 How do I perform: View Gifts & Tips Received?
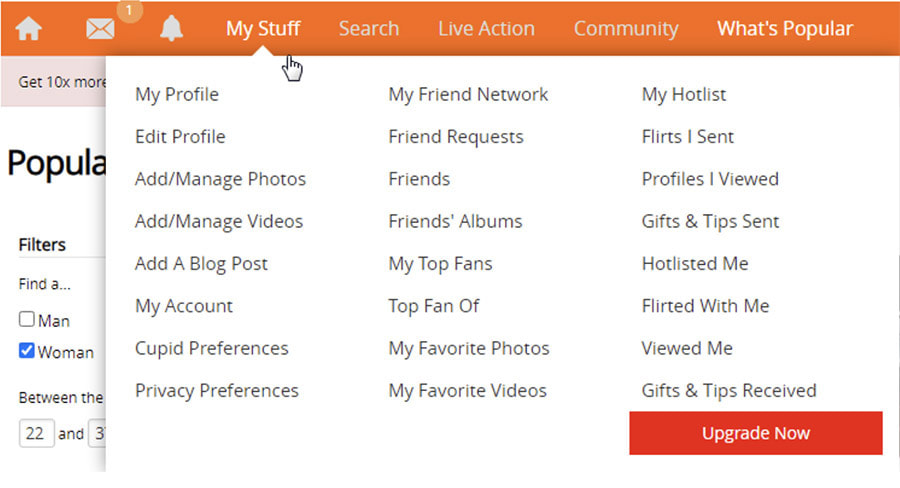[x=729, y=390]
